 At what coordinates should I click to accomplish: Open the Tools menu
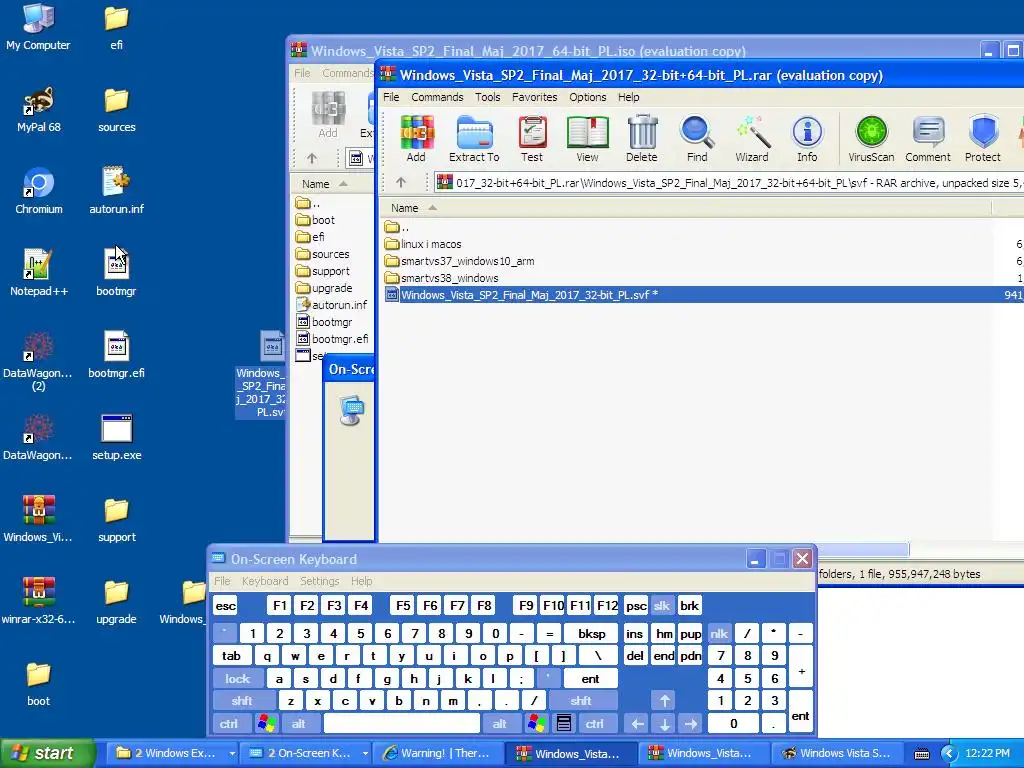(x=487, y=97)
